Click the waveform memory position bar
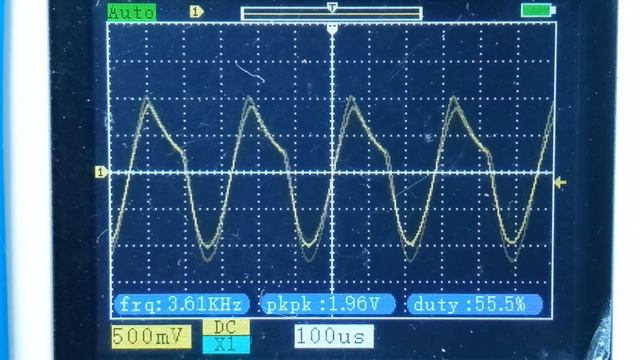This screenshot has height=360, width=640. [331, 13]
